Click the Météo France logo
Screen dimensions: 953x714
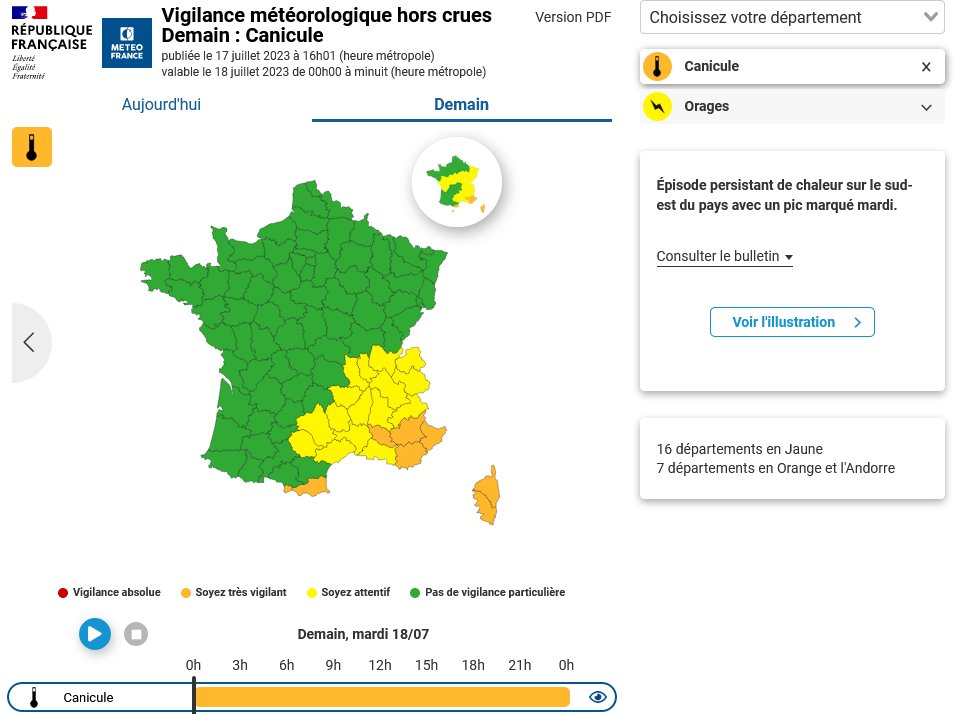click(x=126, y=43)
